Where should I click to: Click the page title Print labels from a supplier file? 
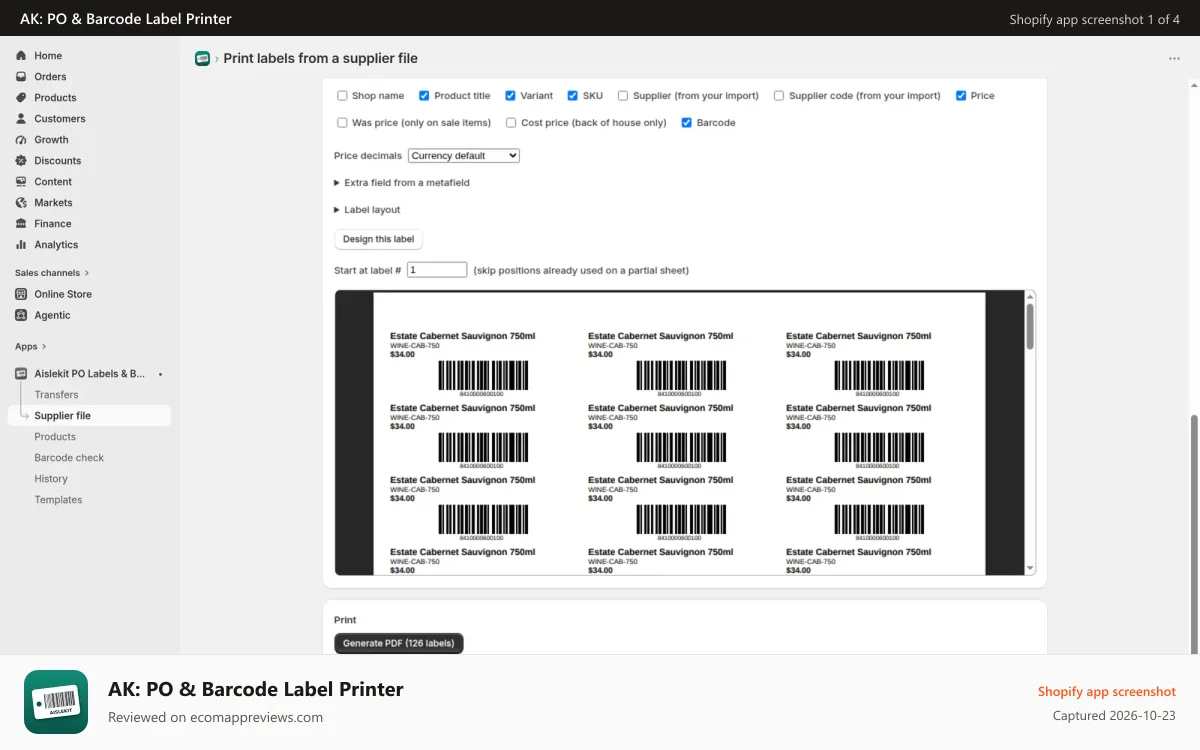320,59
